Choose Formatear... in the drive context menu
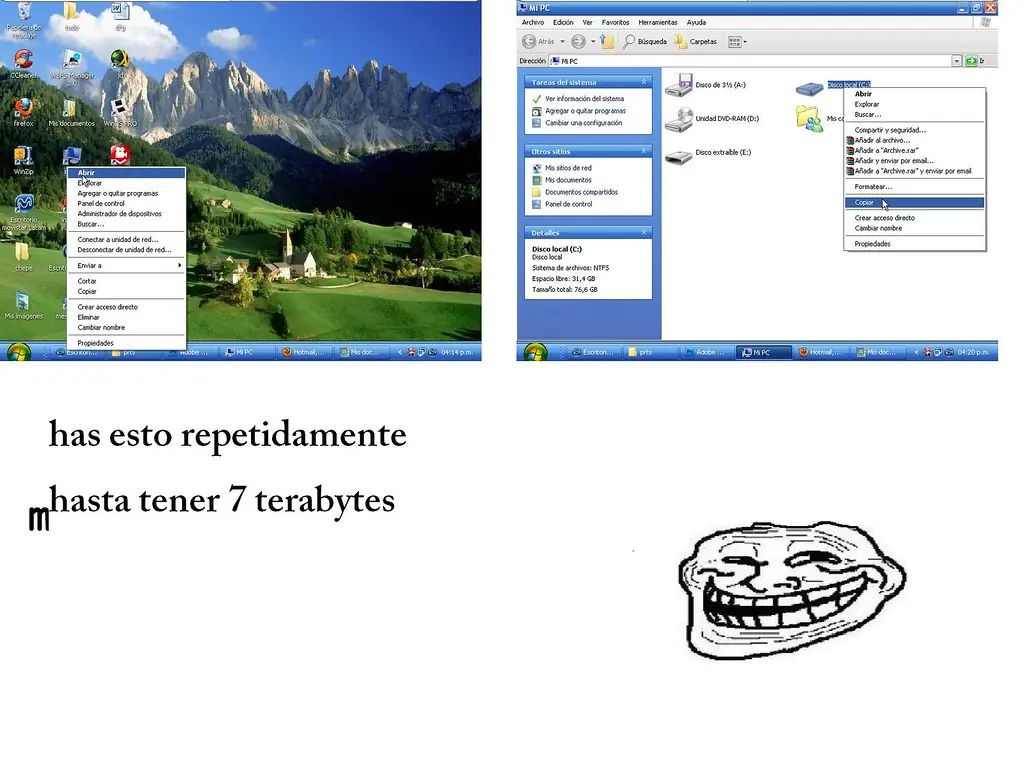The height and width of the screenshot is (768, 1024). [x=914, y=187]
